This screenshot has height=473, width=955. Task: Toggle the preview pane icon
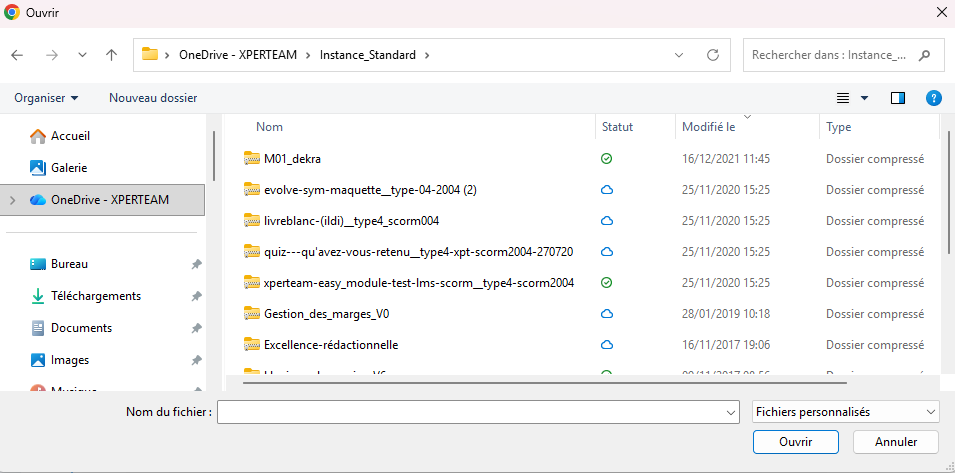897,98
